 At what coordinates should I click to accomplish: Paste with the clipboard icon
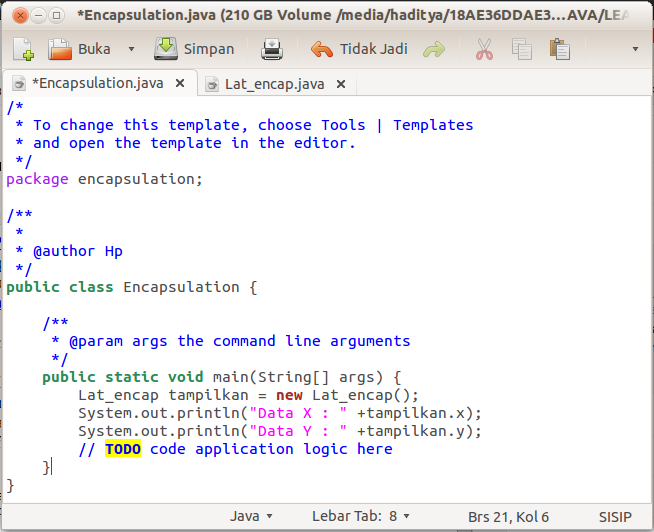click(x=560, y=49)
